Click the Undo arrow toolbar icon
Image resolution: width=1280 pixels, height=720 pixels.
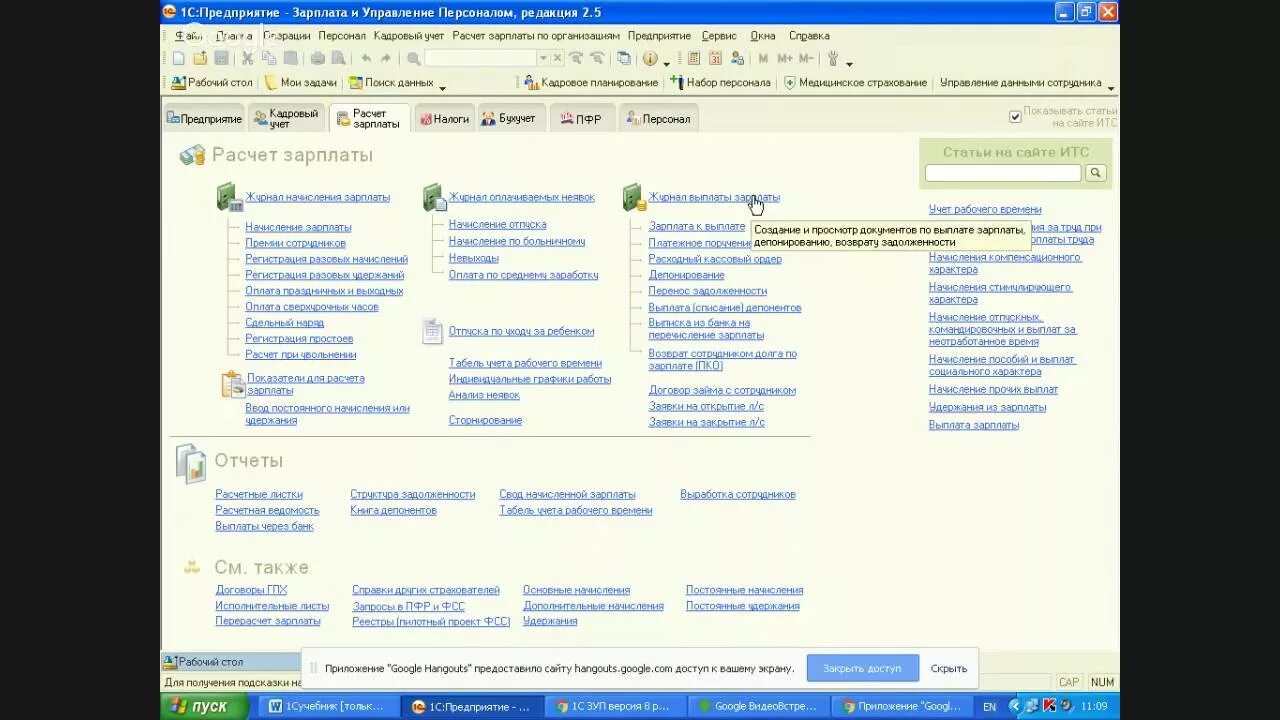366,58
